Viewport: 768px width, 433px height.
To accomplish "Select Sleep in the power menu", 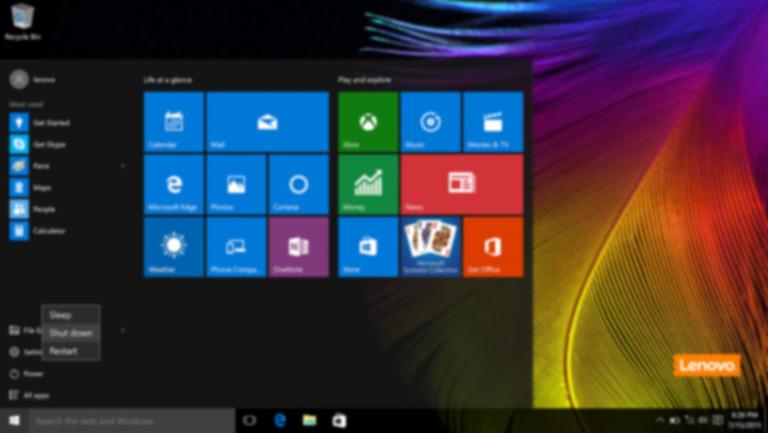I will [x=71, y=315].
